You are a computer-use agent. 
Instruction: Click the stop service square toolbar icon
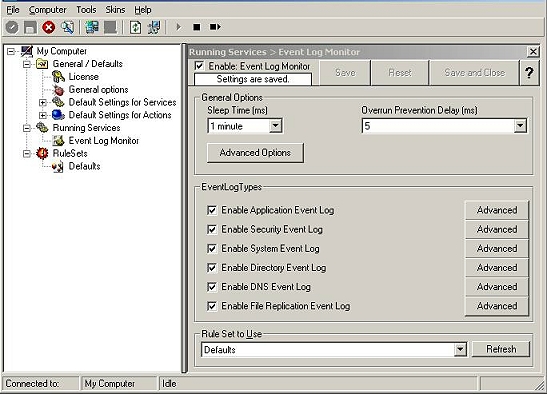(197, 27)
